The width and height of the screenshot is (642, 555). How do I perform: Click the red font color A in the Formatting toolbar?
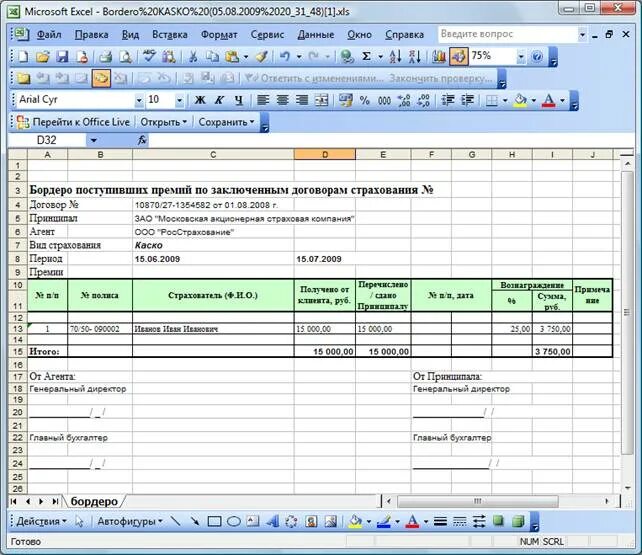[549, 100]
